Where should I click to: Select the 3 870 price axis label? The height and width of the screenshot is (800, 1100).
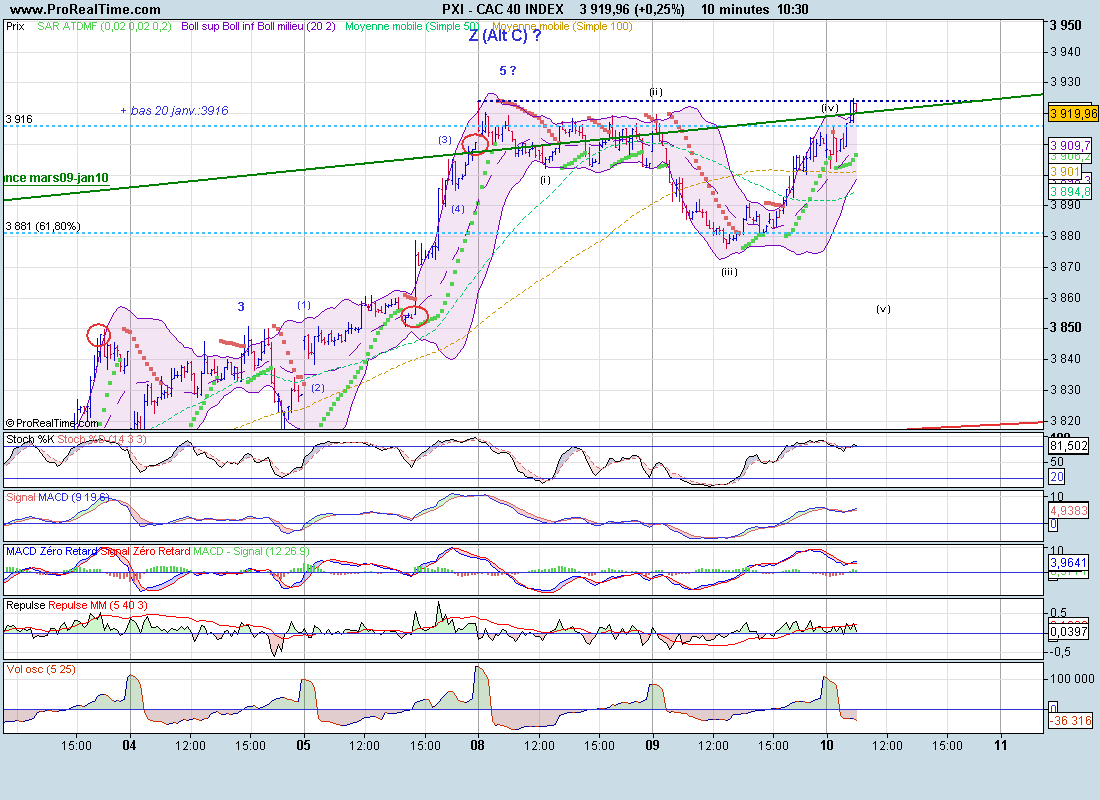coord(1066,267)
